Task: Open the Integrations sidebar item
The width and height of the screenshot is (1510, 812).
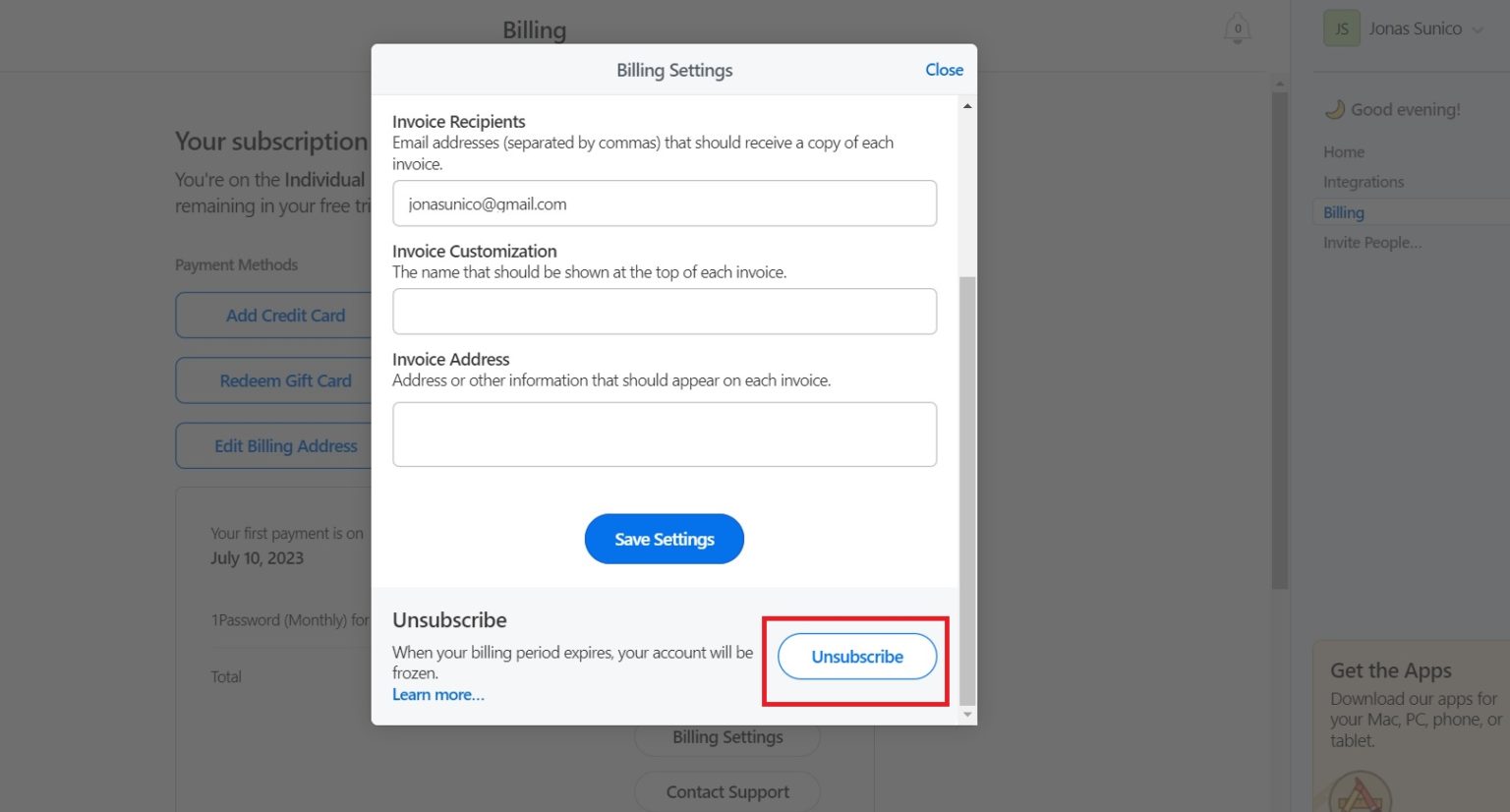Action: [1364, 181]
